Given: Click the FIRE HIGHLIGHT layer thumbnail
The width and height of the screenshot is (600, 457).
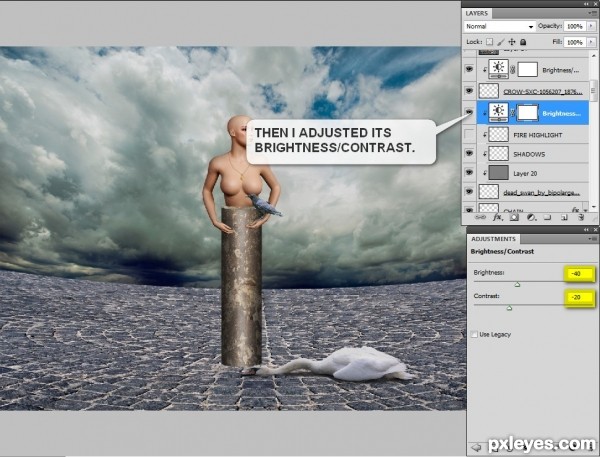Looking at the screenshot, I should coord(499,134).
